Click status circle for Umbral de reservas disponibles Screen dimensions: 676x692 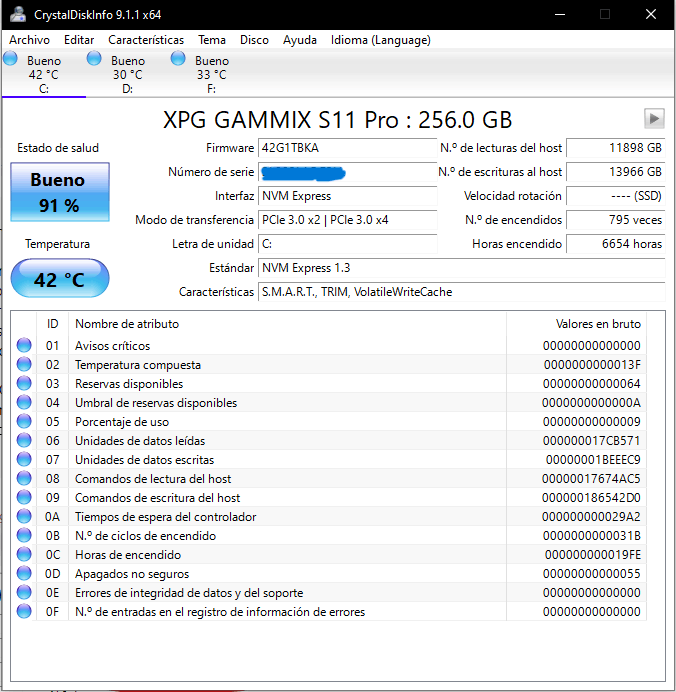click(x=24, y=402)
